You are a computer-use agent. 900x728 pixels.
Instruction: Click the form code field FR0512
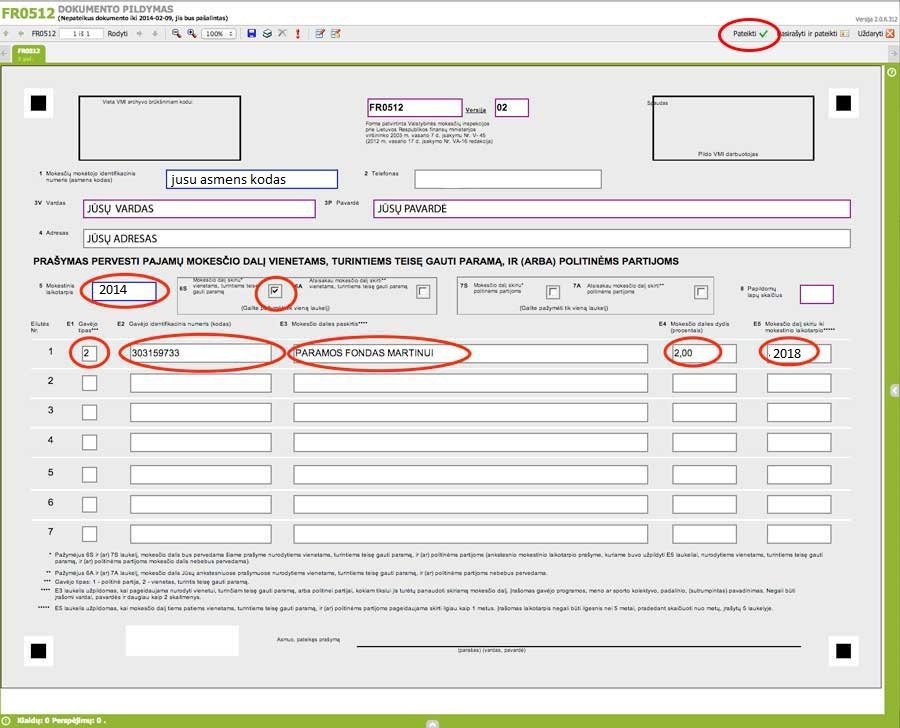[x=415, y=107]
